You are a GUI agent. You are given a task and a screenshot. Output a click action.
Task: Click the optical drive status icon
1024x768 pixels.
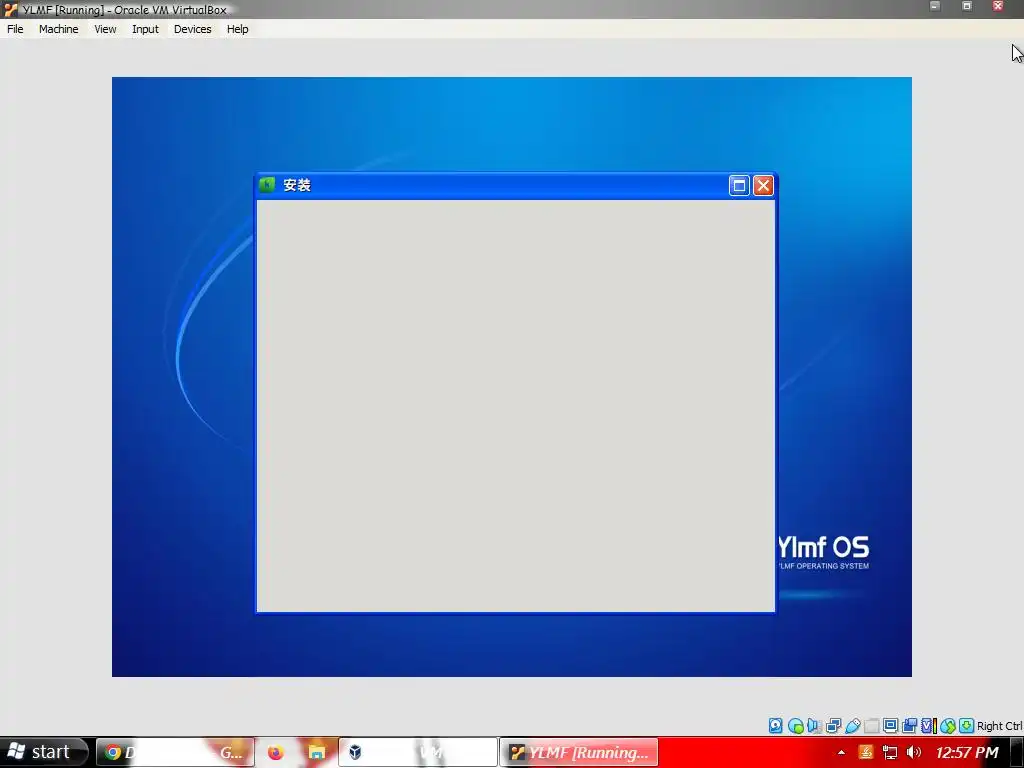pyautogui.click(x=795, y=726)
